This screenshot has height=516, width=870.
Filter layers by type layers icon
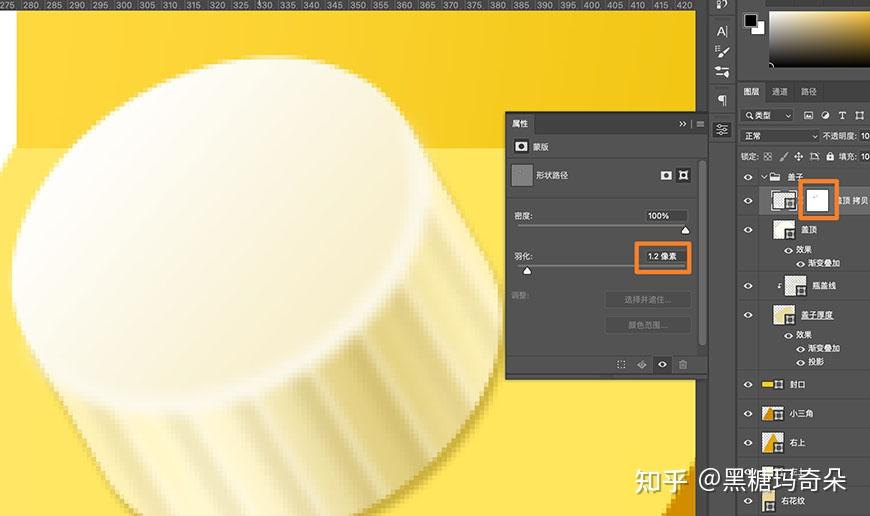click(842, 115)
